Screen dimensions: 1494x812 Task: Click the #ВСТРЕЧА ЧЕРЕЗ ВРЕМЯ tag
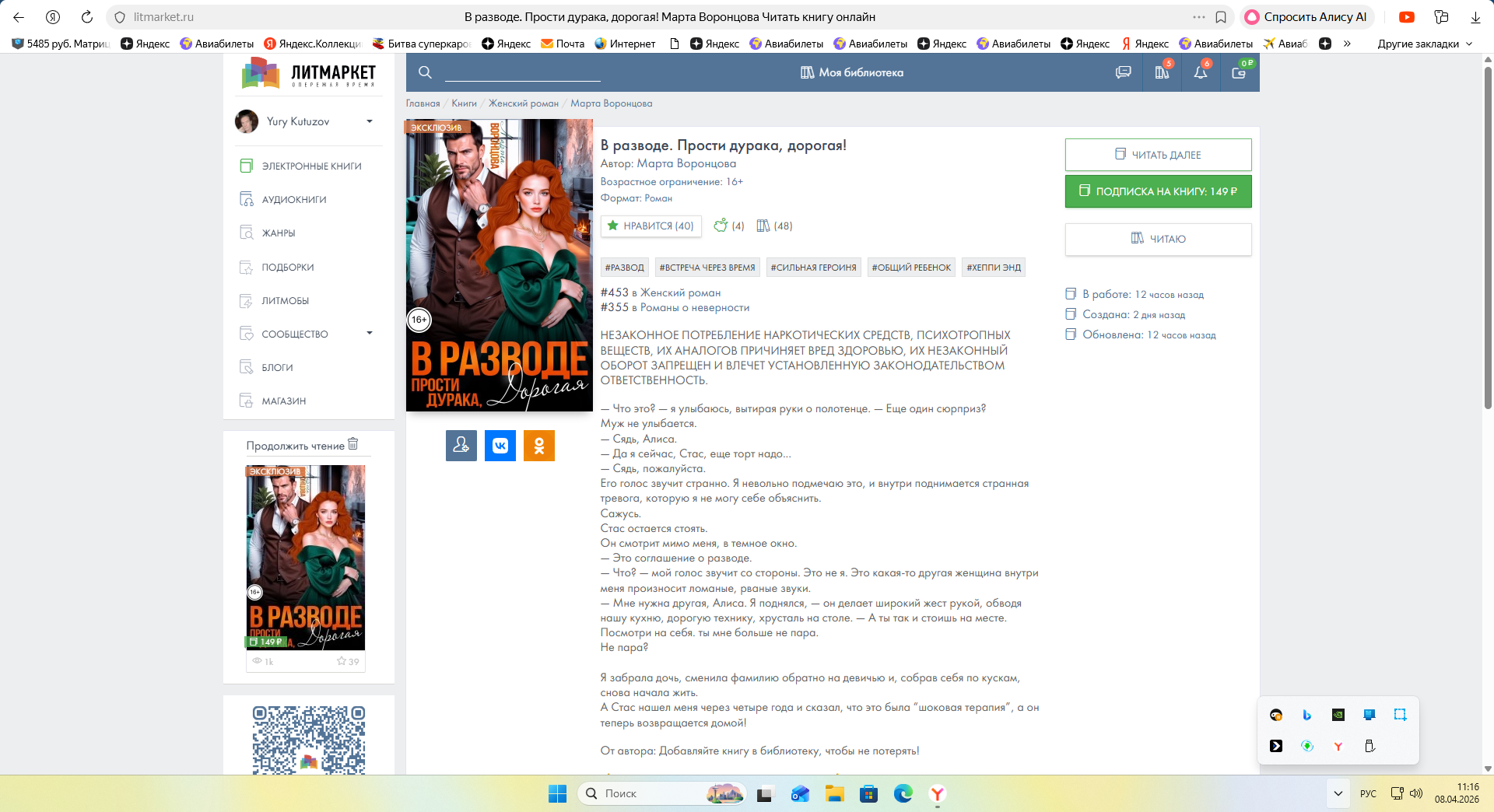[707, 268]
